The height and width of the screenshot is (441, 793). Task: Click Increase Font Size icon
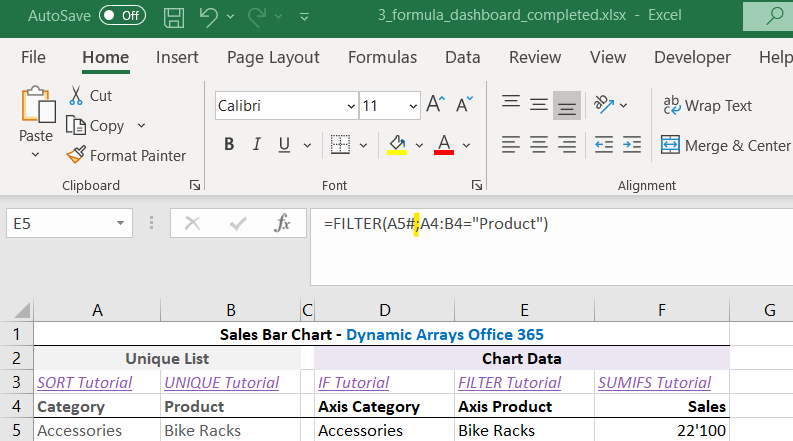[x=435, y=104]
